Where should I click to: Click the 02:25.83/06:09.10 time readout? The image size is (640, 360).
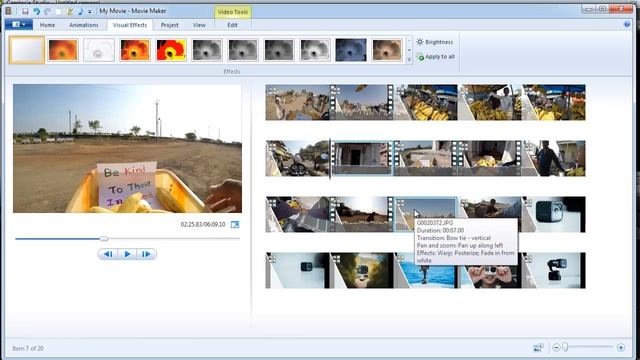[203, 224]
